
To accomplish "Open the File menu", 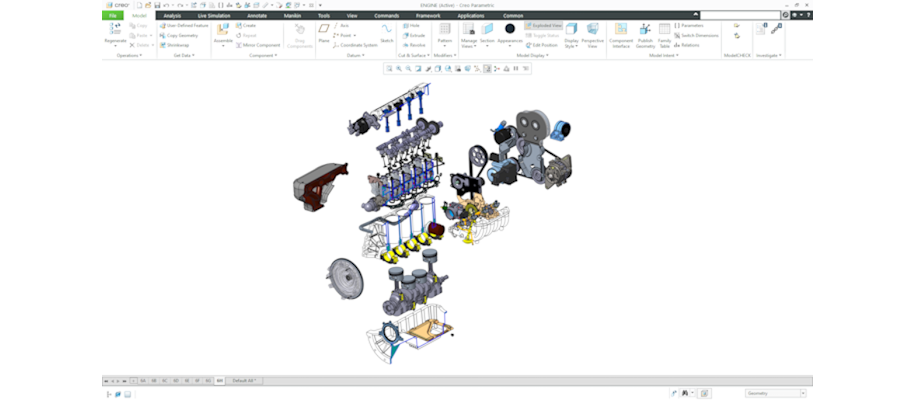I will (x=112, y=16).
